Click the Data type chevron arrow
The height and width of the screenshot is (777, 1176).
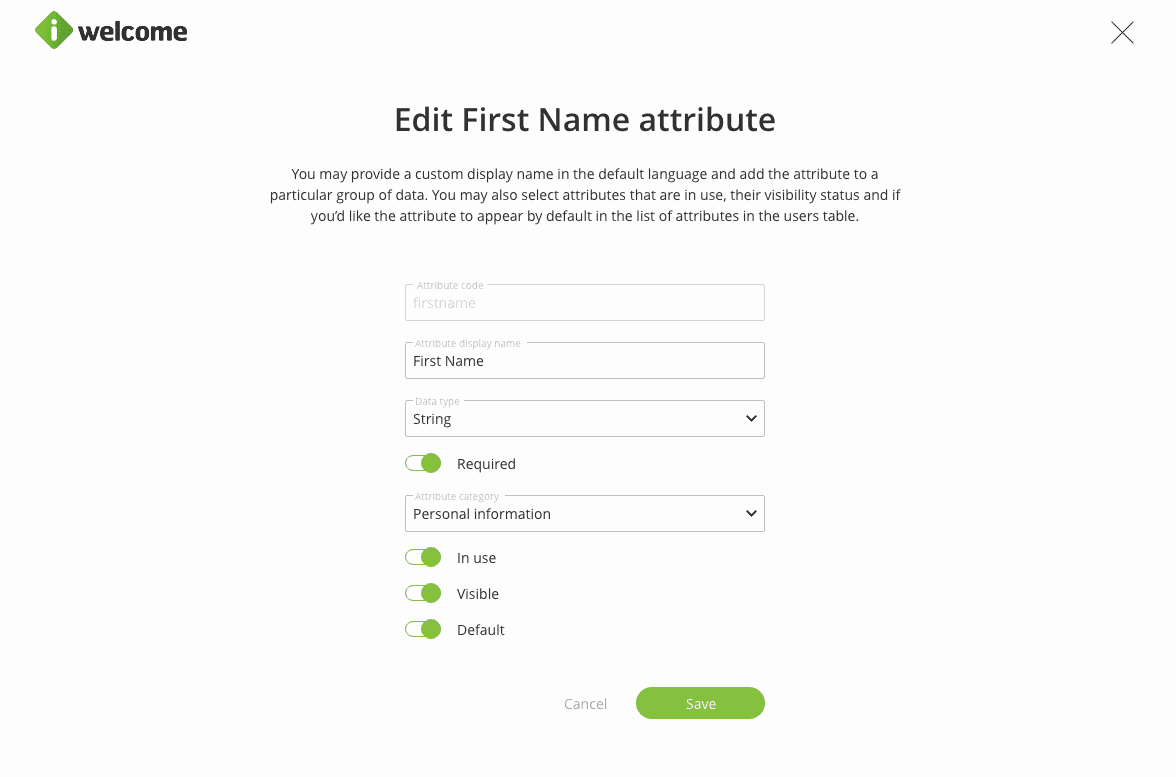point(751,419)
